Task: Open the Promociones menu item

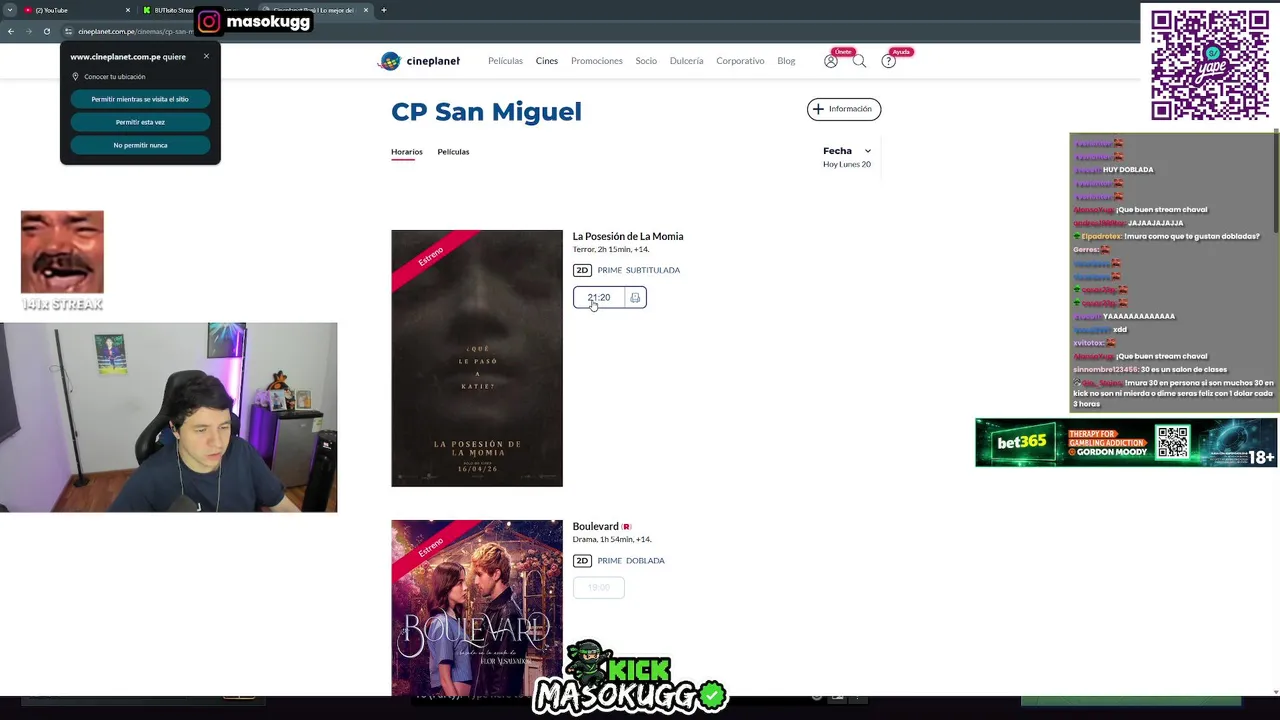Action: 597,61
